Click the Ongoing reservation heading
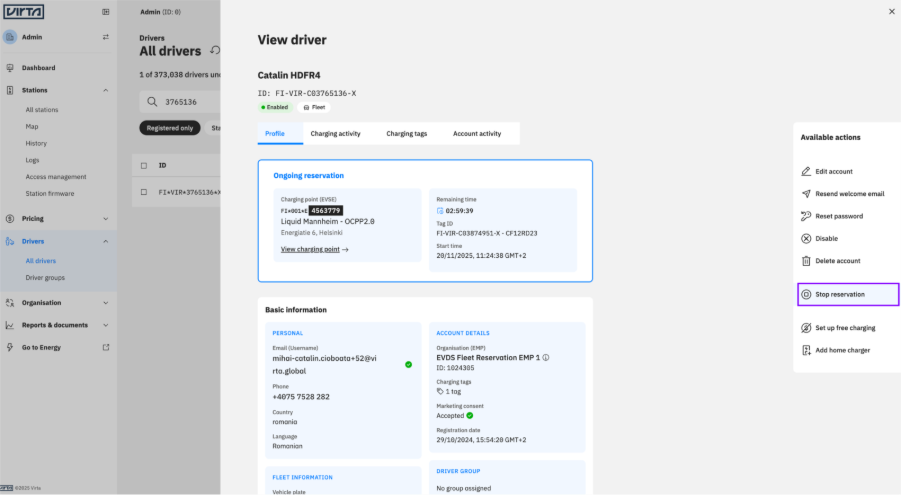 (x=309, y=175)
